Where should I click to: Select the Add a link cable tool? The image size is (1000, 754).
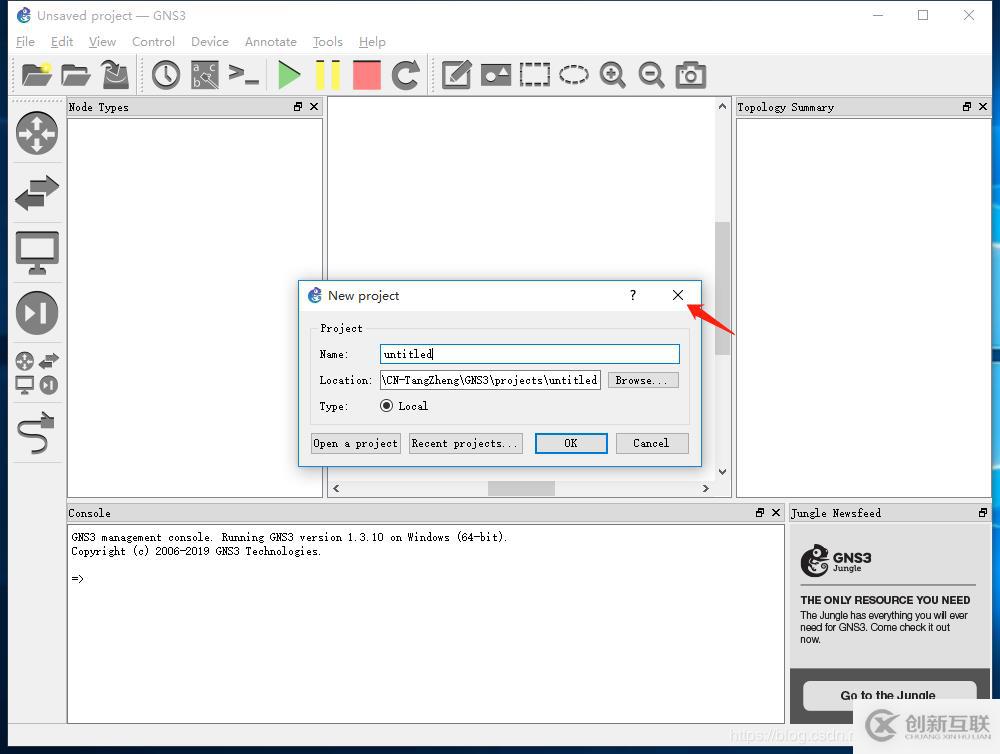tap(37, 432)
